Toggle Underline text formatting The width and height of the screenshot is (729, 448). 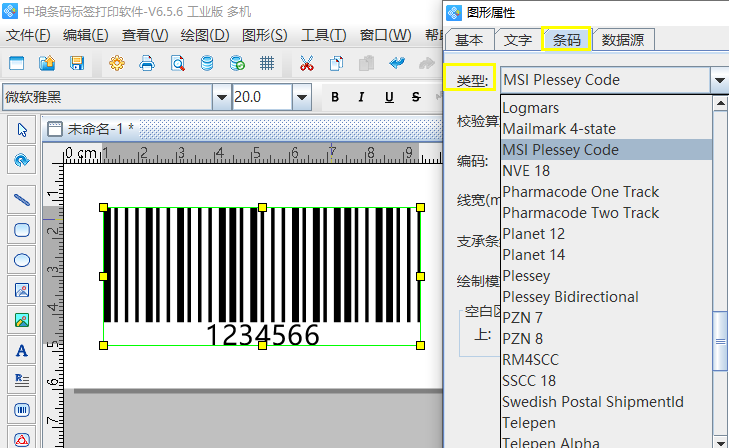(387, 97)
